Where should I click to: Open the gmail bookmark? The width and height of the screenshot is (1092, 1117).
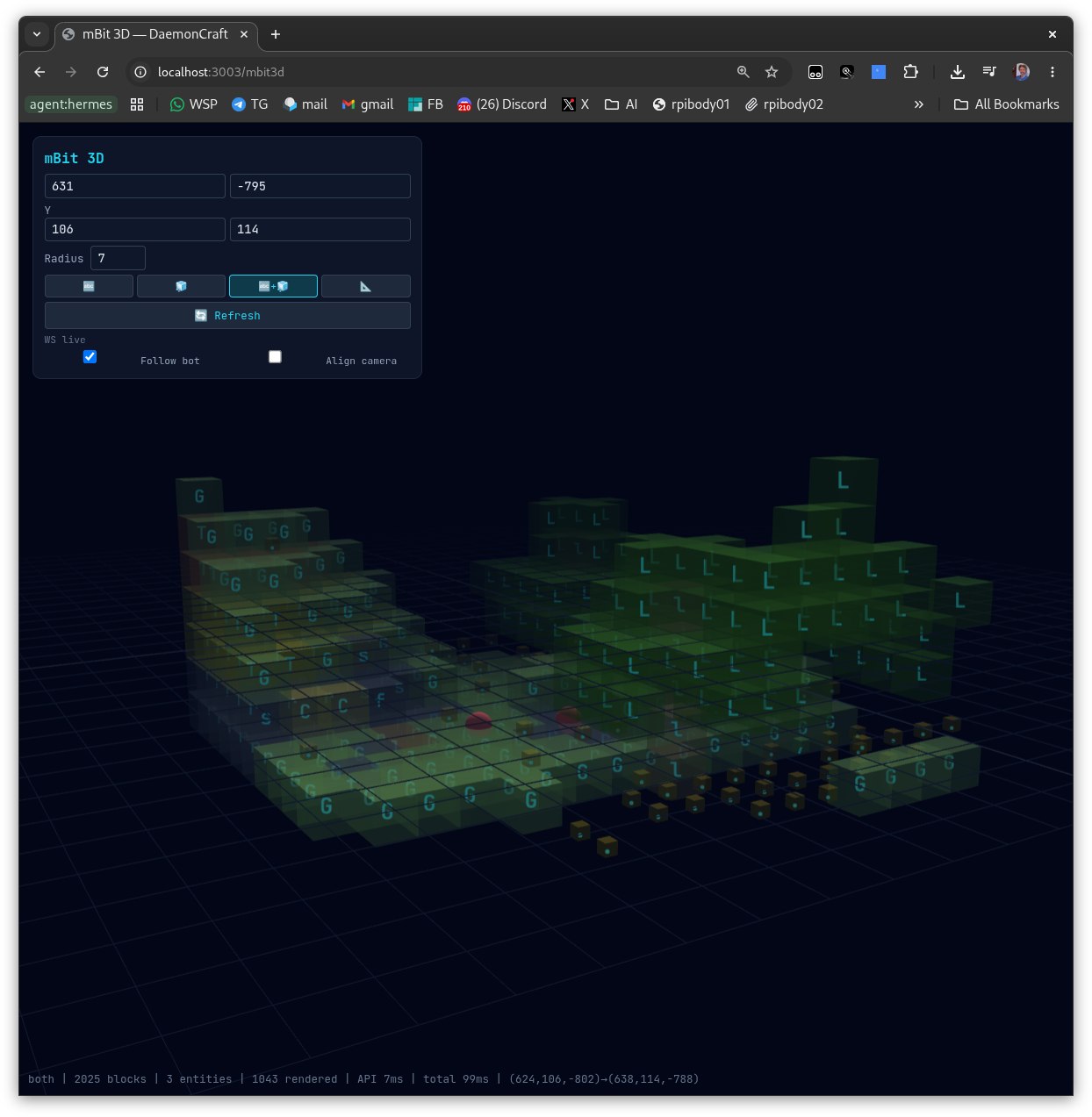(x=368, y=104)
